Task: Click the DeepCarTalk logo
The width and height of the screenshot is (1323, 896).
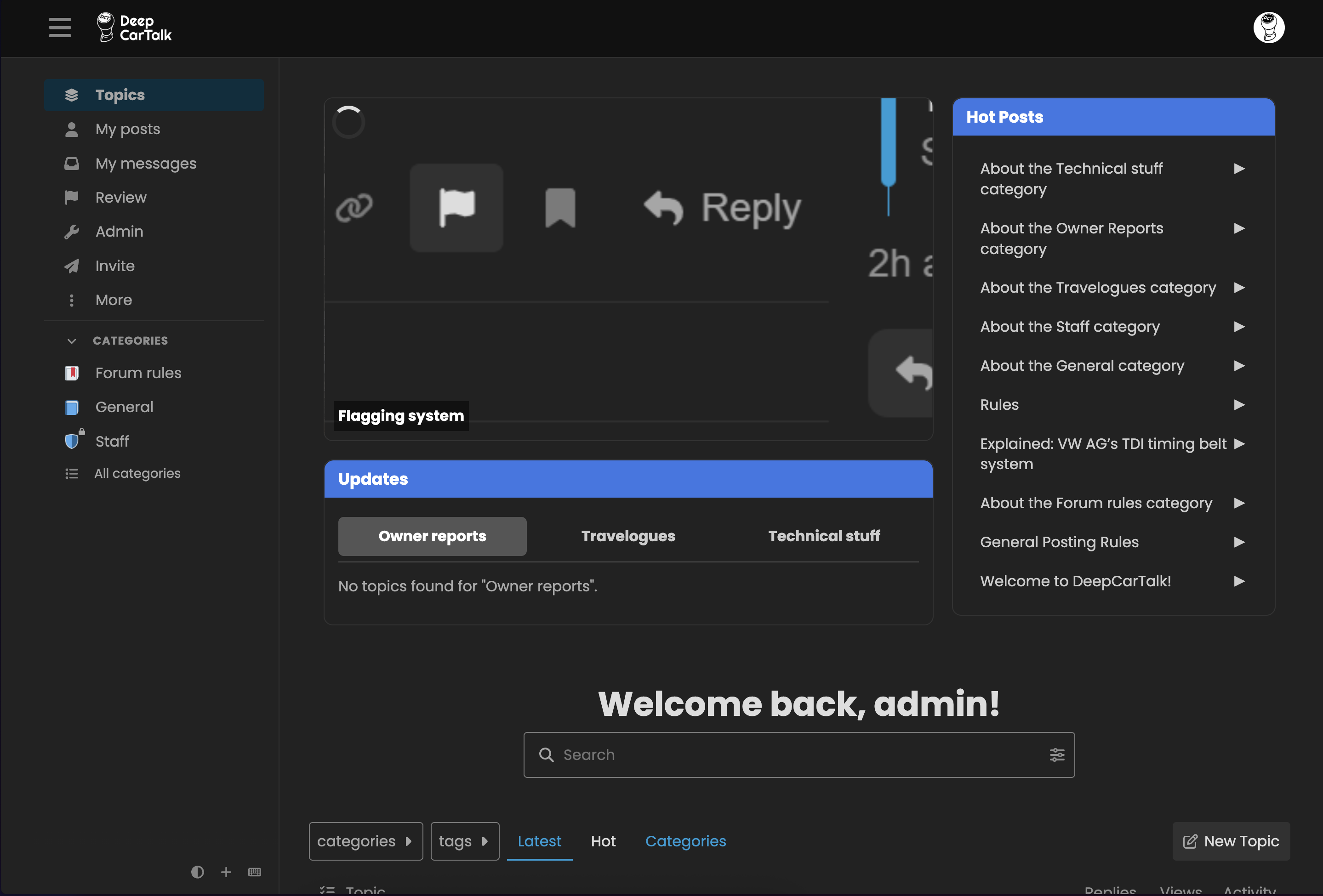Action: point(134,27)
